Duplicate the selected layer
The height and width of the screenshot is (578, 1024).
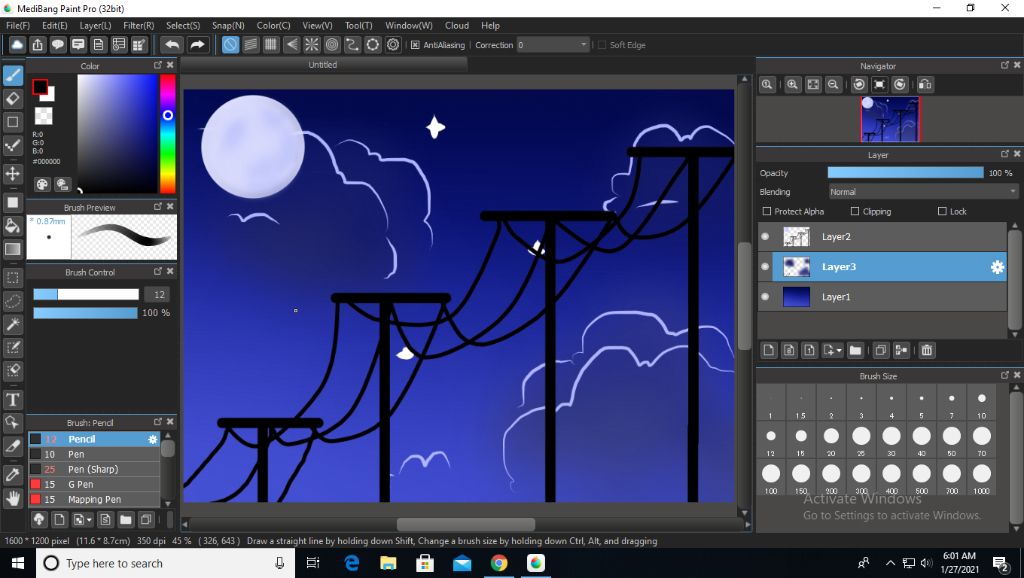click(x=880, y=351)
